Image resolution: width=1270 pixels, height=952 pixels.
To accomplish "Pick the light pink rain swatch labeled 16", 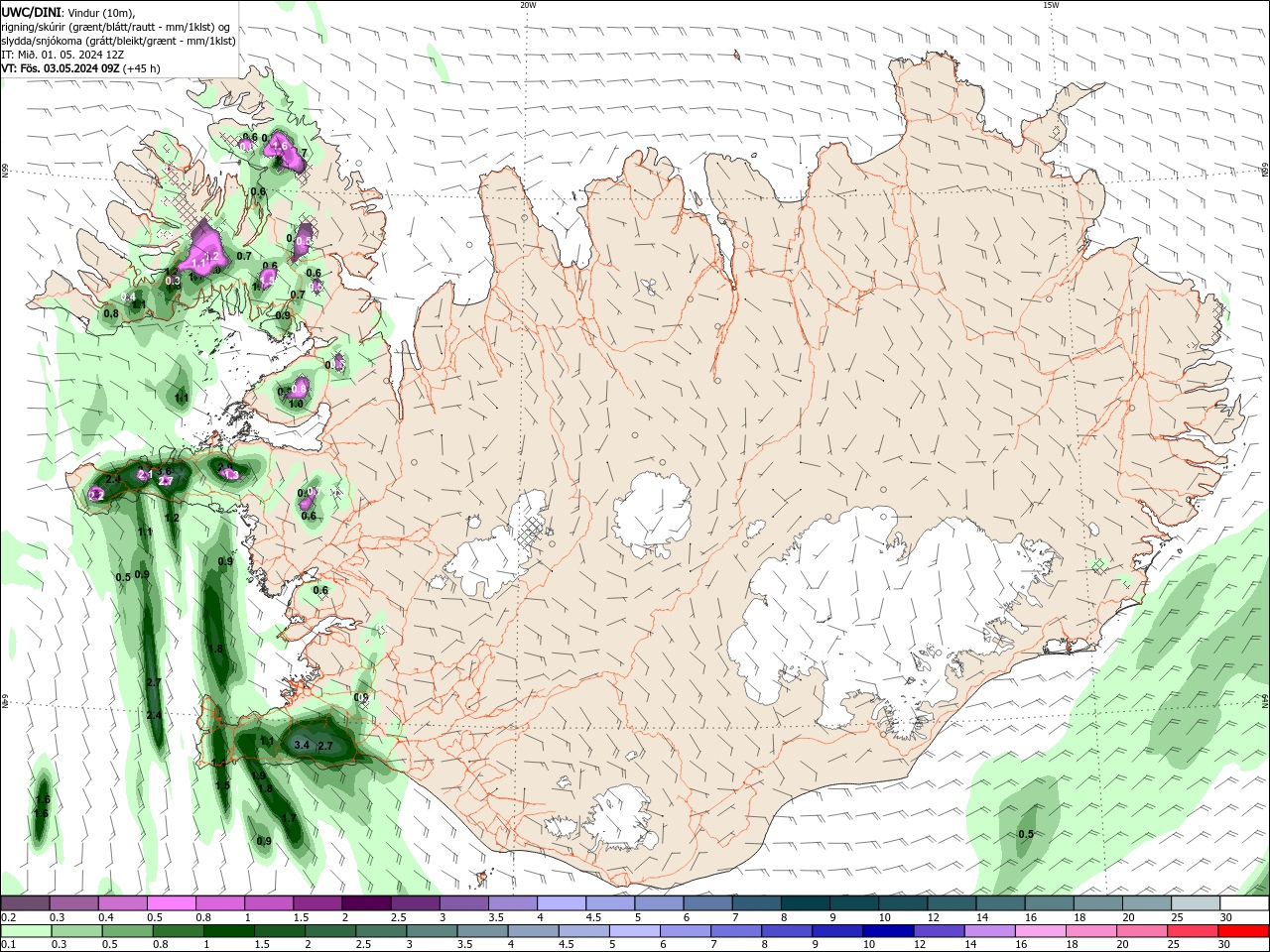I will (1041, 931).
